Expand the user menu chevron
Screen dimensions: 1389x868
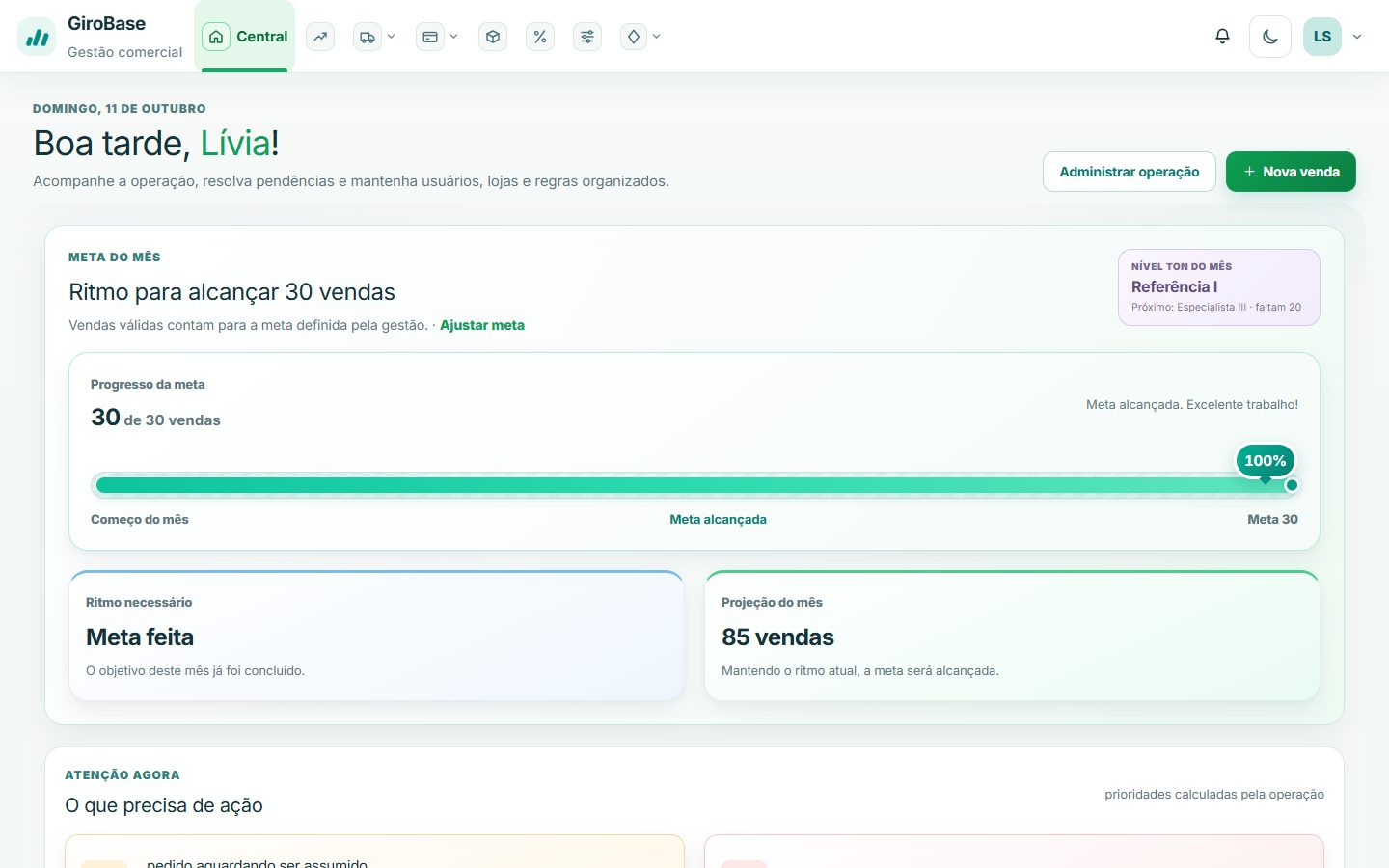(x=1357, y=37)
